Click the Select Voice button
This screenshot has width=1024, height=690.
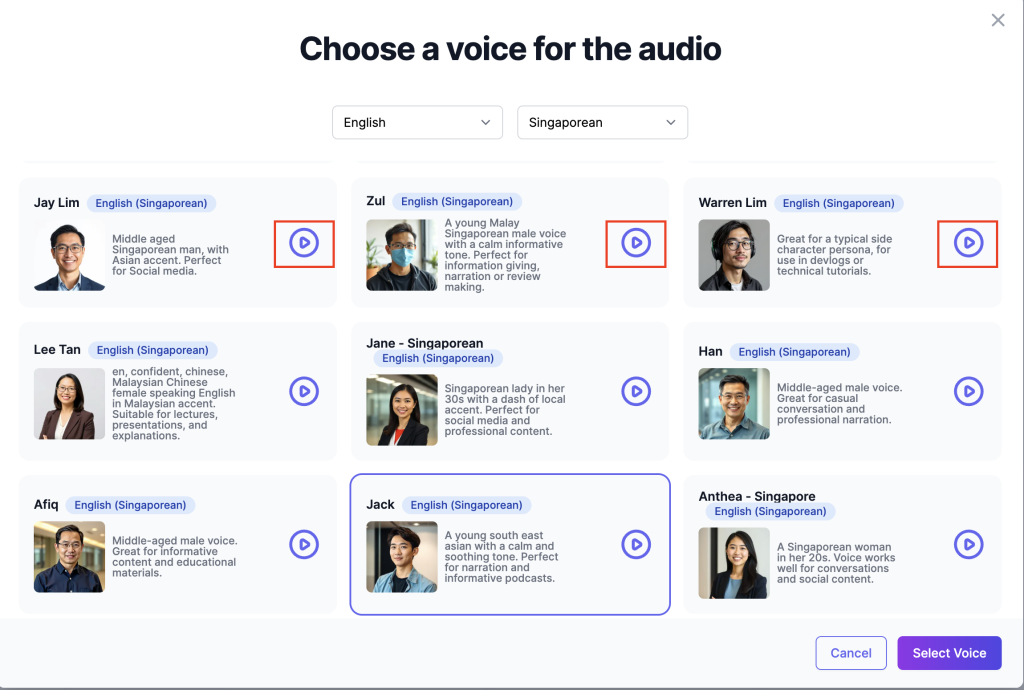(x=949, y=653)
